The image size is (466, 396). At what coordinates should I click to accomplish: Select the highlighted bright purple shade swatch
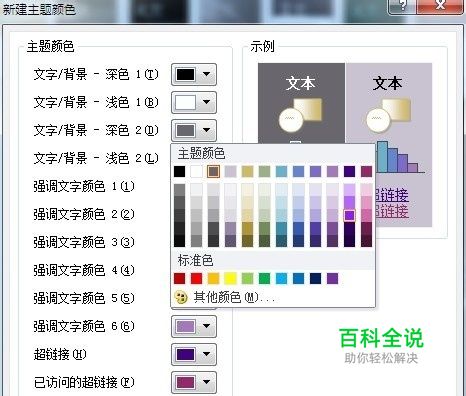coord(349,215)
